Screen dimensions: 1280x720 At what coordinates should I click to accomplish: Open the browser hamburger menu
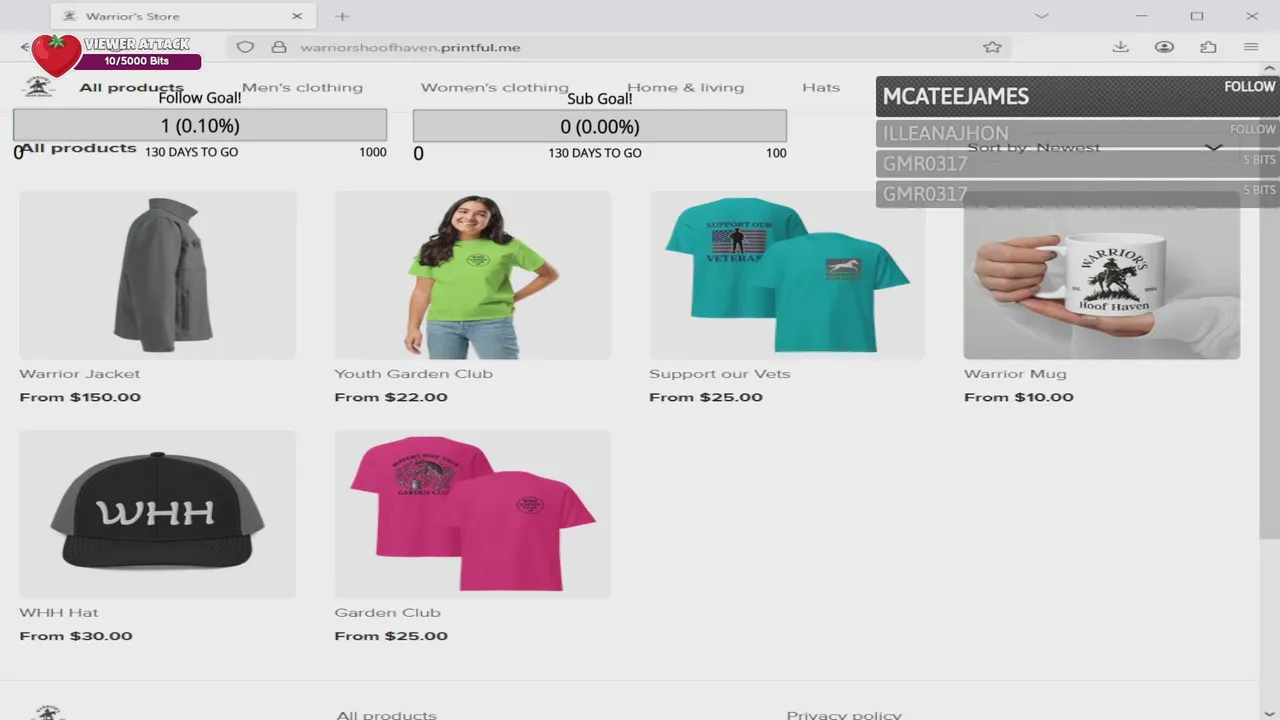(1251, 47)
